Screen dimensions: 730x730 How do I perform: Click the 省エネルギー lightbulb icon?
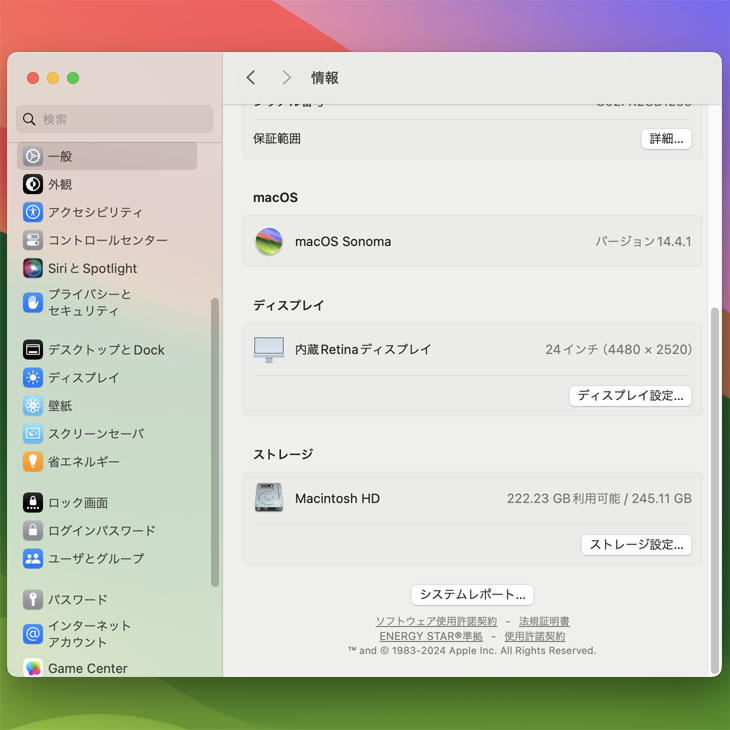tap(33, 462)
